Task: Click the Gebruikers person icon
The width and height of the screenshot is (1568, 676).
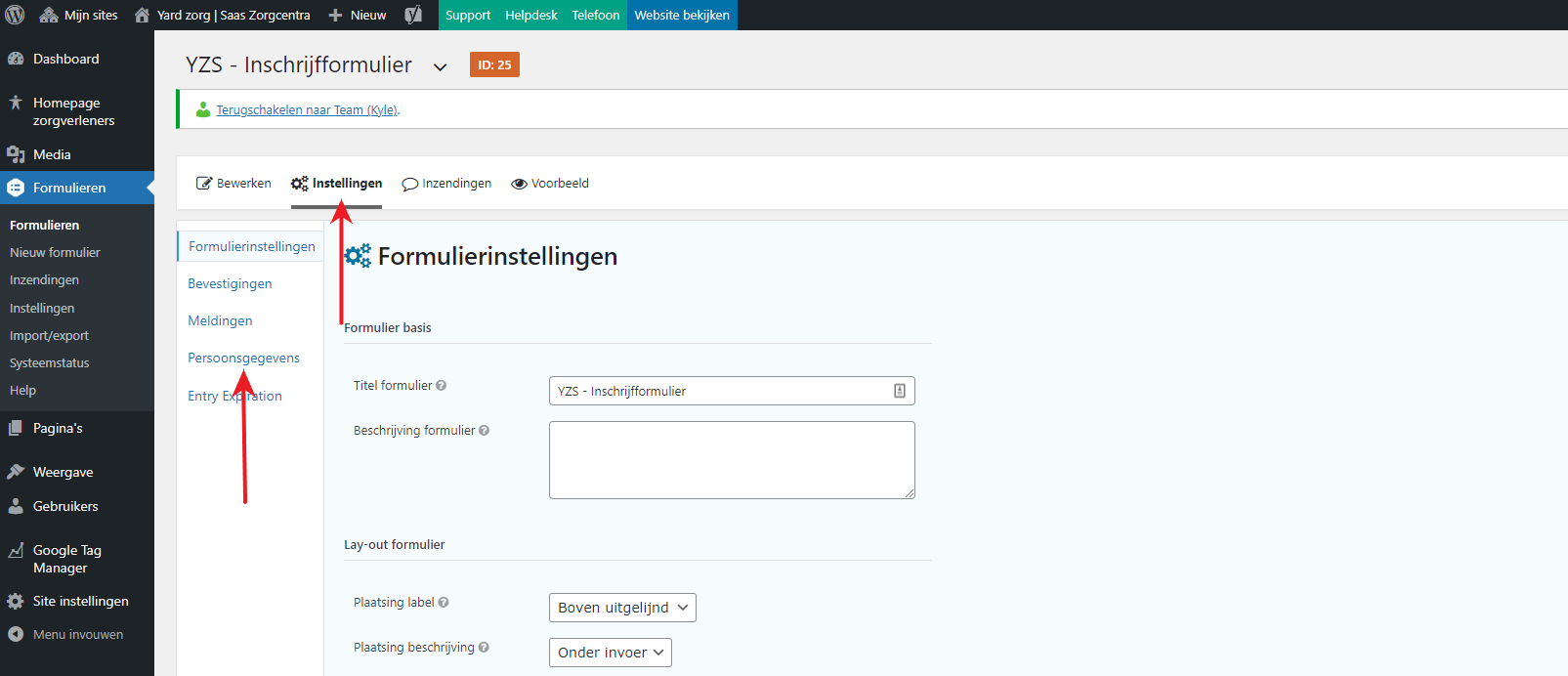Action: (x=16, y=506)
